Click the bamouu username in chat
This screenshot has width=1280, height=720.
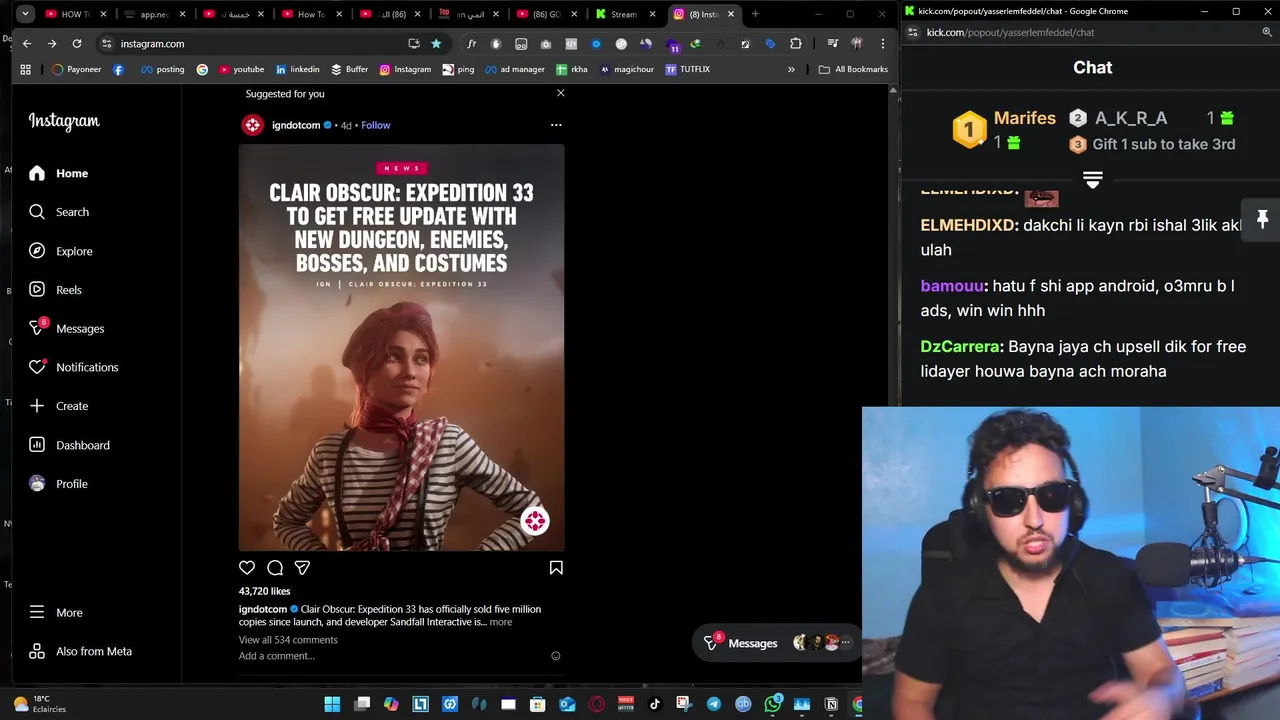point(952,286)
